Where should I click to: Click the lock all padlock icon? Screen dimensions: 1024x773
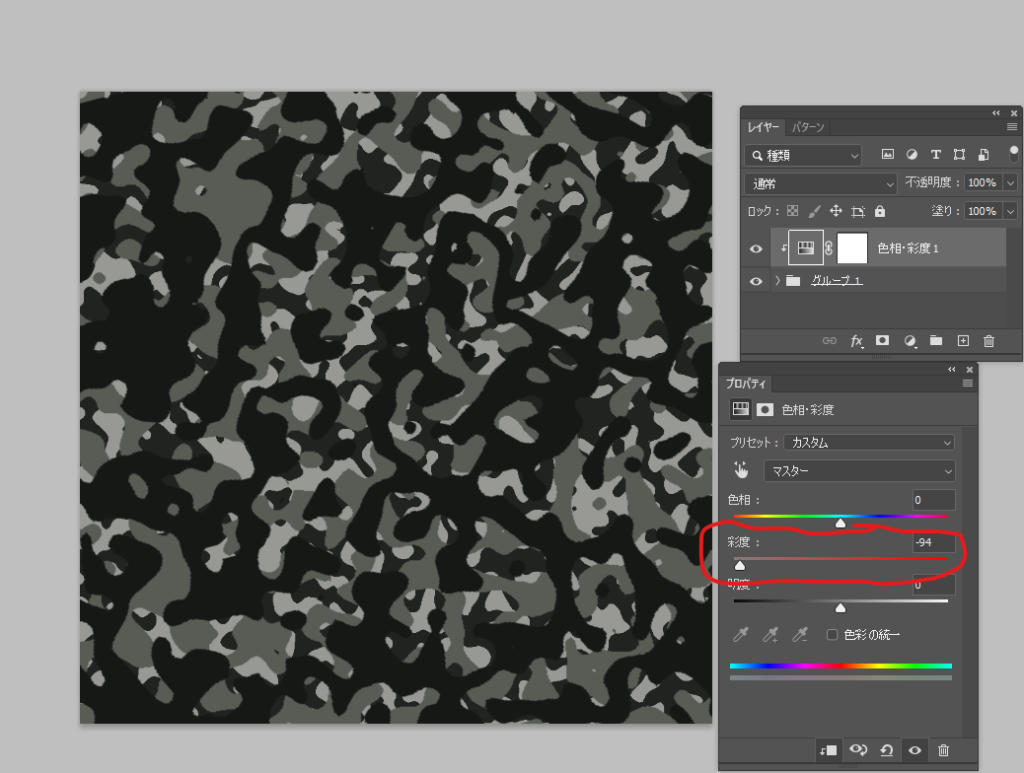(880, 212)
